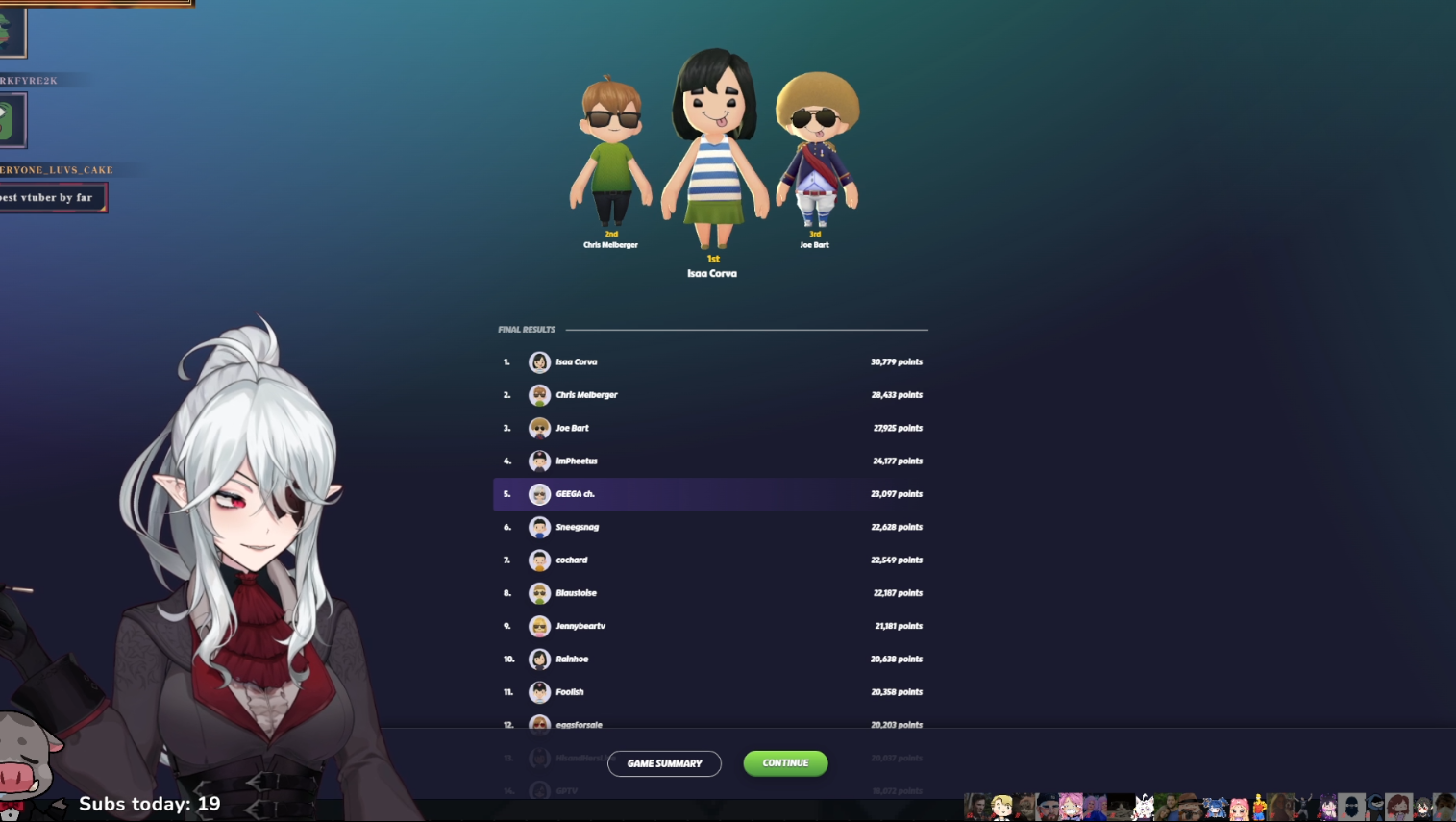Viewport: 1456px width, 822px height.
Task: Click Jennybeartv's avatar icon
Action: (x=539, y=626)
